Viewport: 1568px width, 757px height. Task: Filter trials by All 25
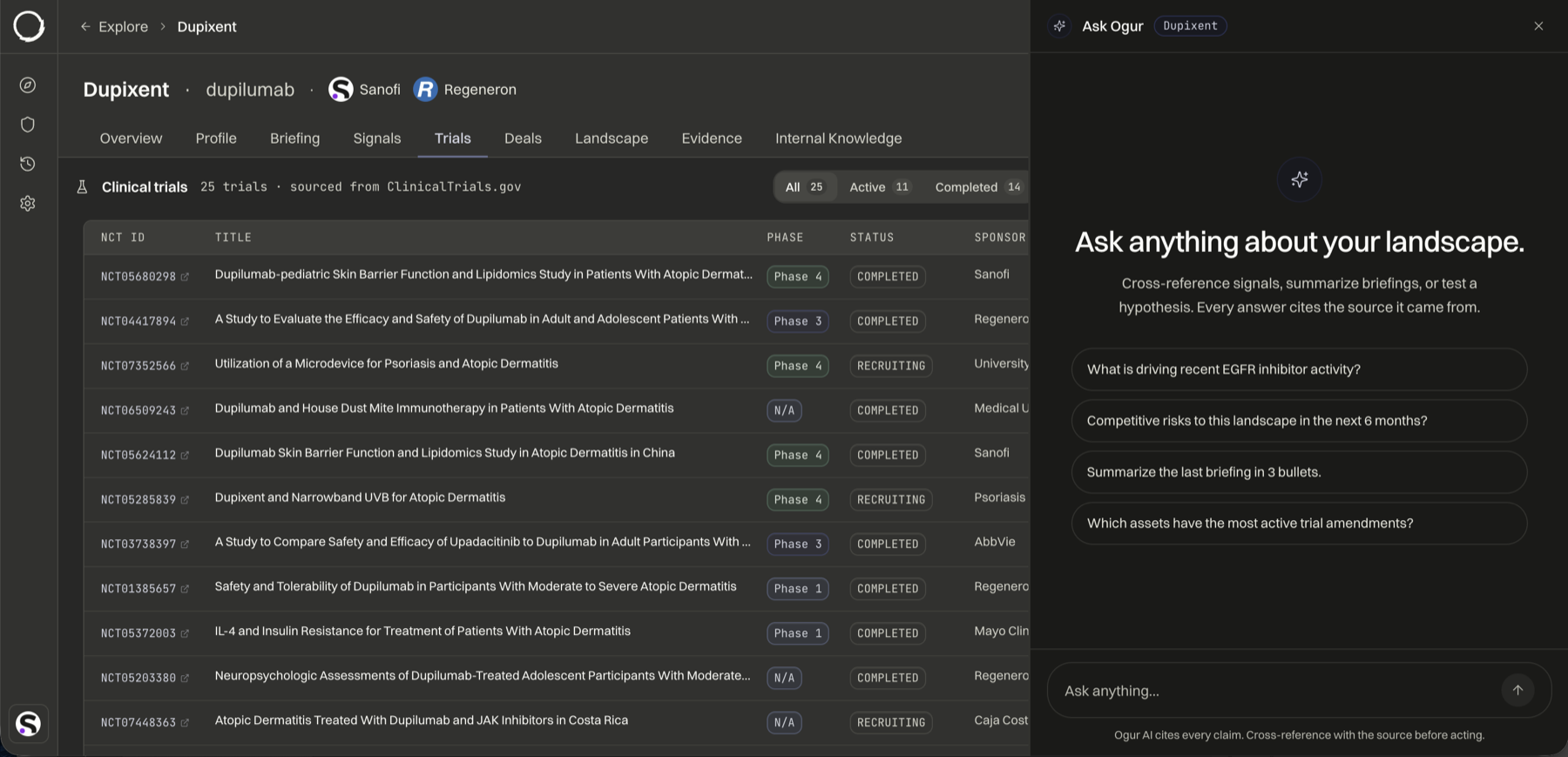[x=805, y=187]
